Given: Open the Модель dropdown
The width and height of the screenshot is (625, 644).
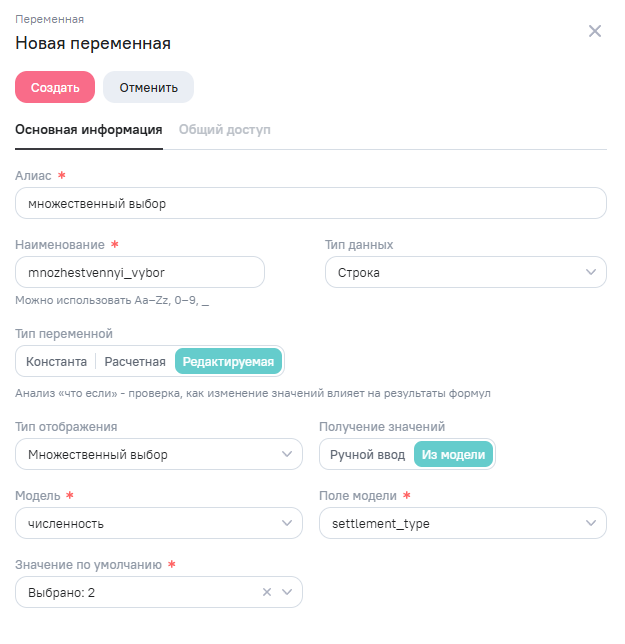Looking at the screenshot, I should point(158,523).
